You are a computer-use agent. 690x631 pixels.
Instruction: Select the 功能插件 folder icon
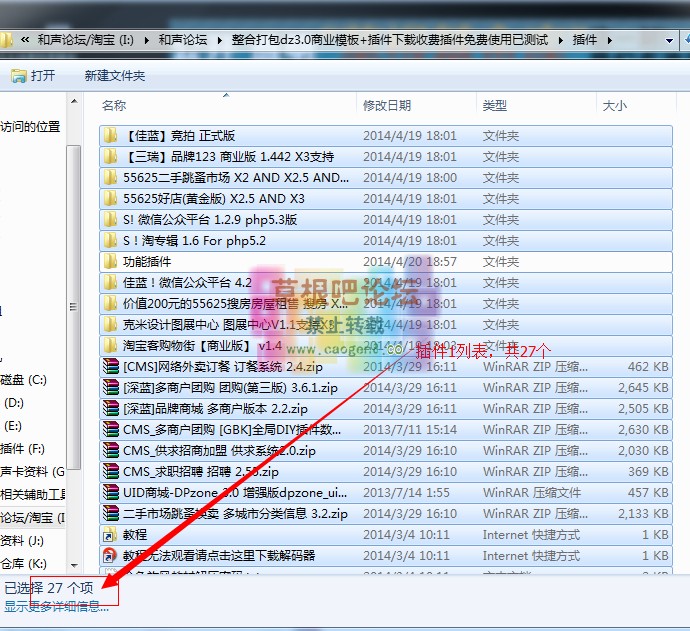pyautogui.click(x=110, y=262)
